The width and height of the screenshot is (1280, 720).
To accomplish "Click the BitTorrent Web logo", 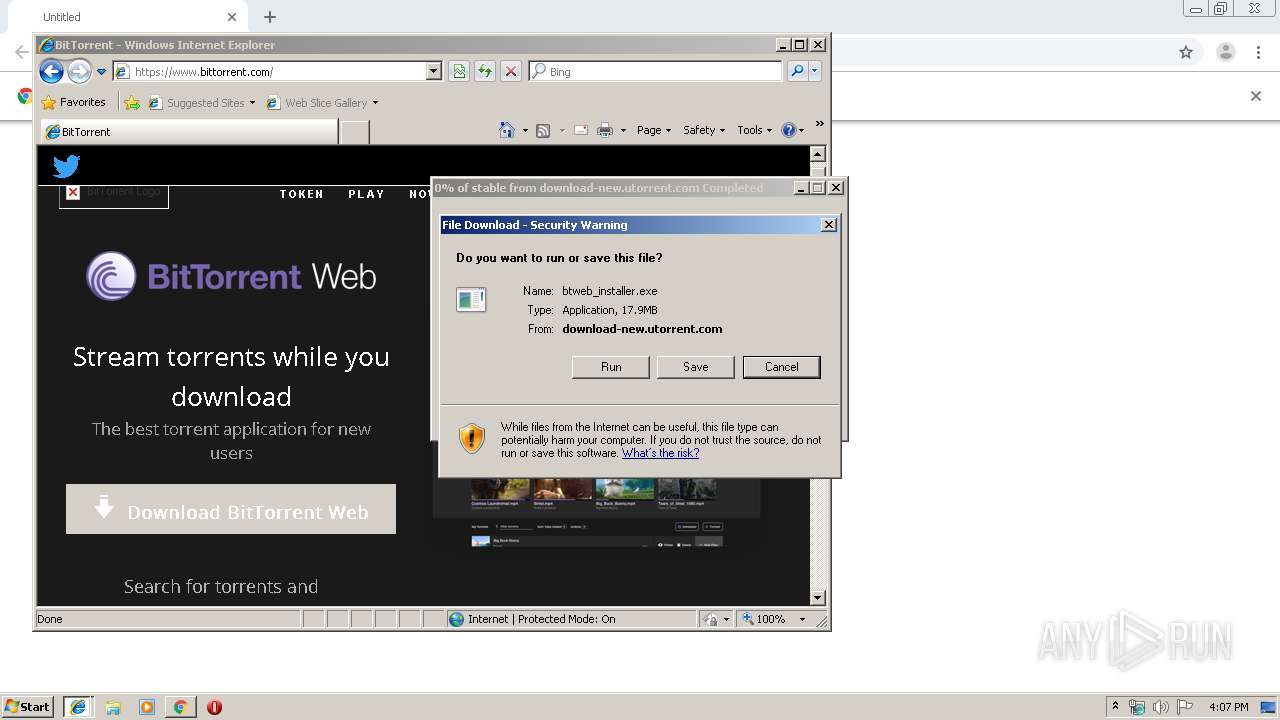I will 231,276.
